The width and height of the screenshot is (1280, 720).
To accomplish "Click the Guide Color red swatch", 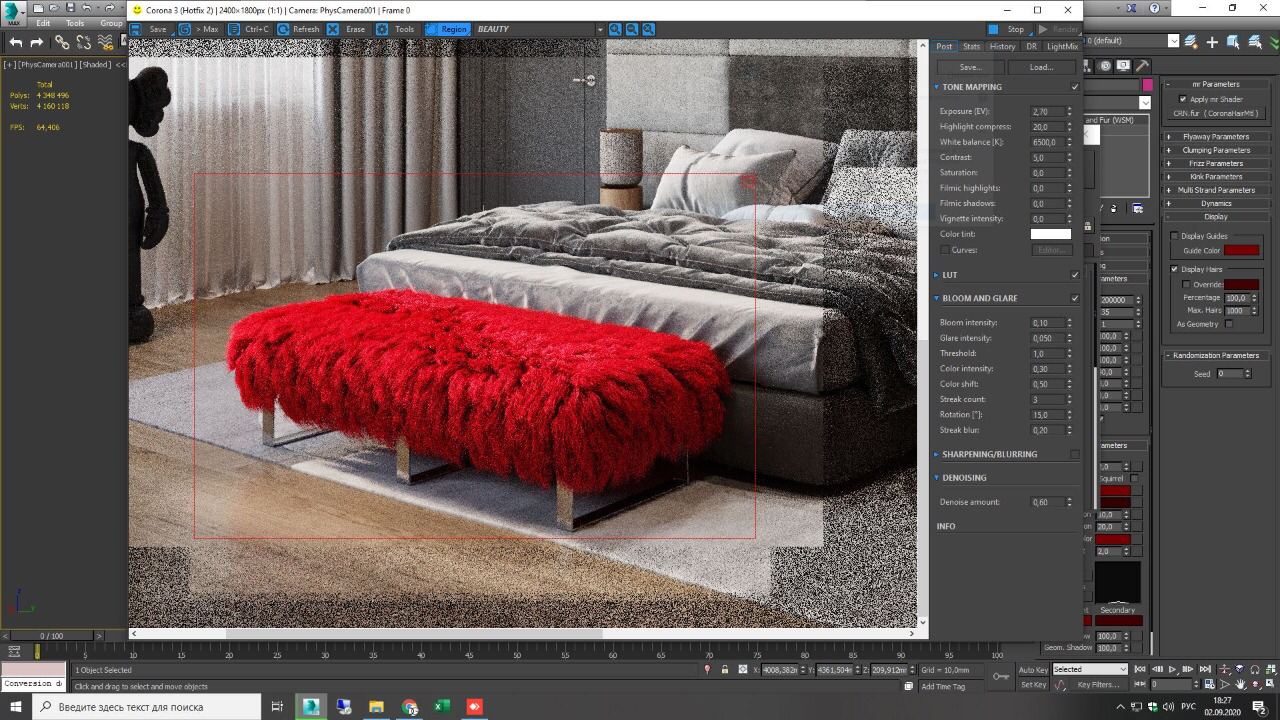I will click(1241, 250).
